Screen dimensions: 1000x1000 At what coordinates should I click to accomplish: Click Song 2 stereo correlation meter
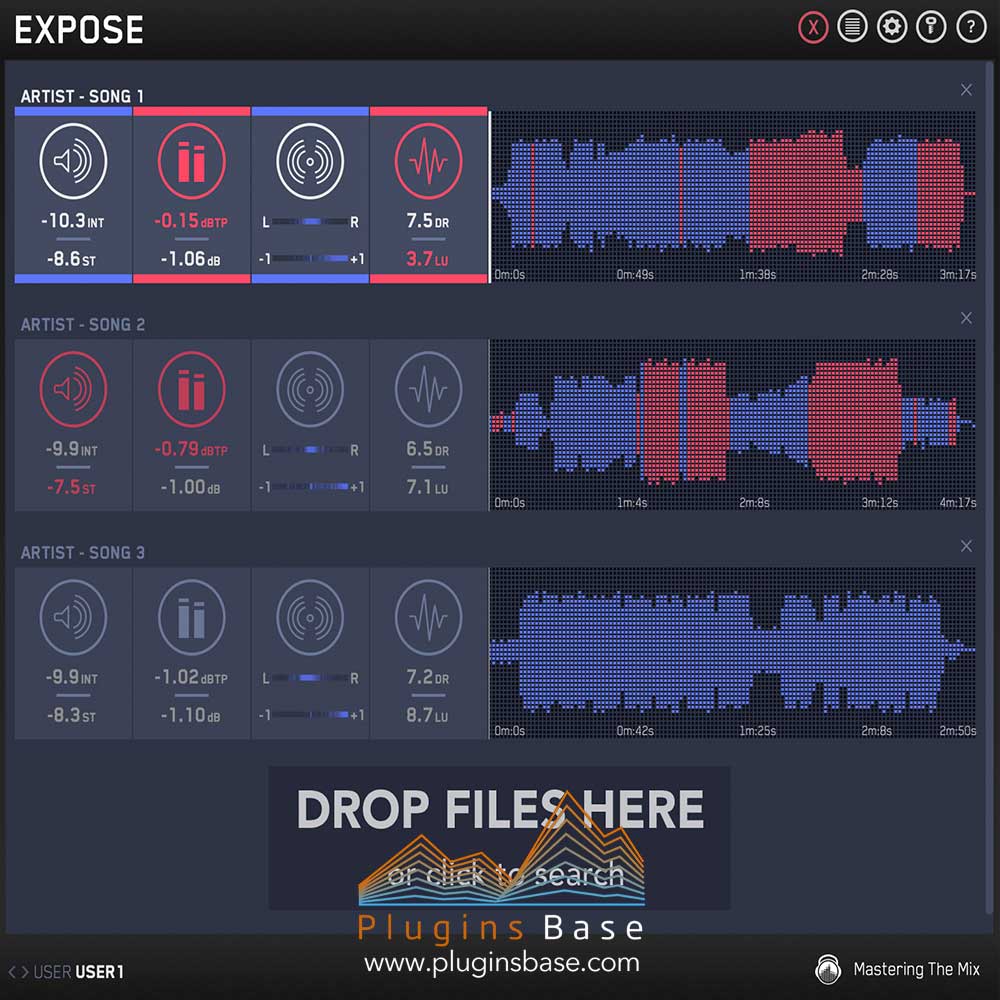click(310, 486)
